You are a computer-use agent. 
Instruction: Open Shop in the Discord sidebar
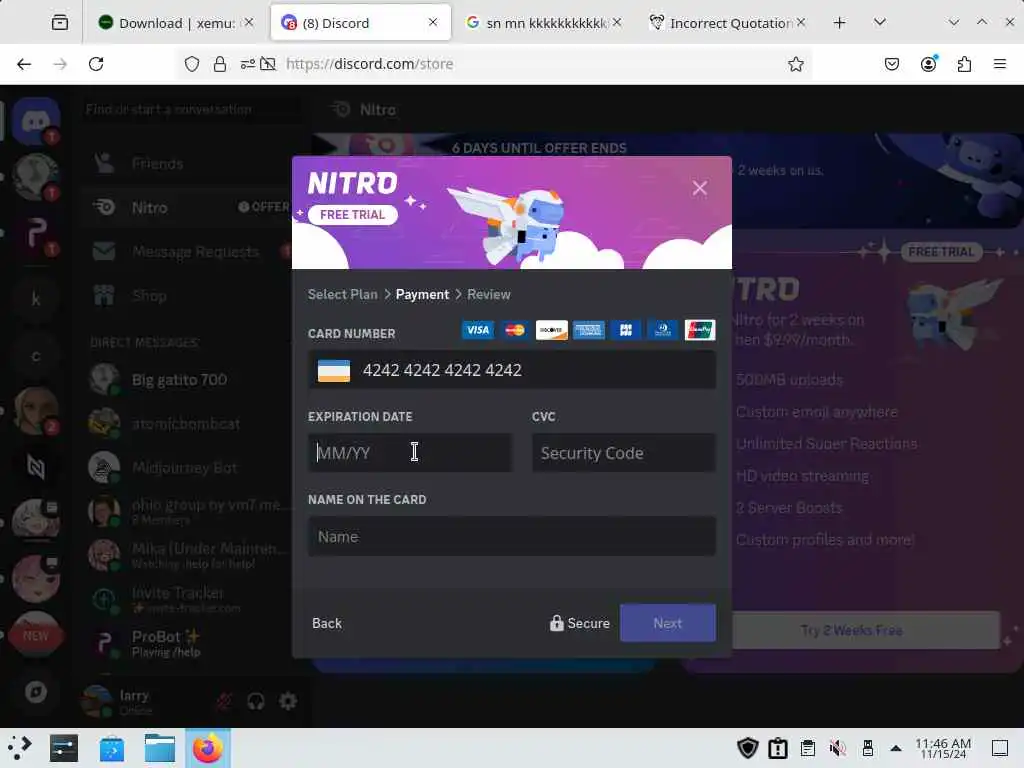(x=189, y=296)
